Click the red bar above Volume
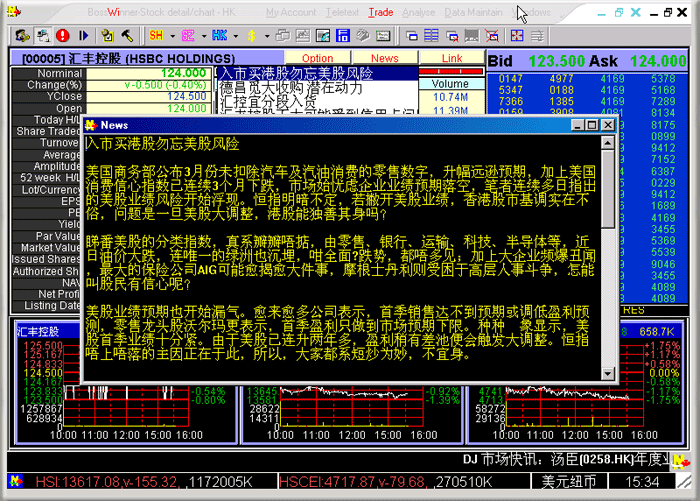Viewport: 700px width, 501px height. 451,71
